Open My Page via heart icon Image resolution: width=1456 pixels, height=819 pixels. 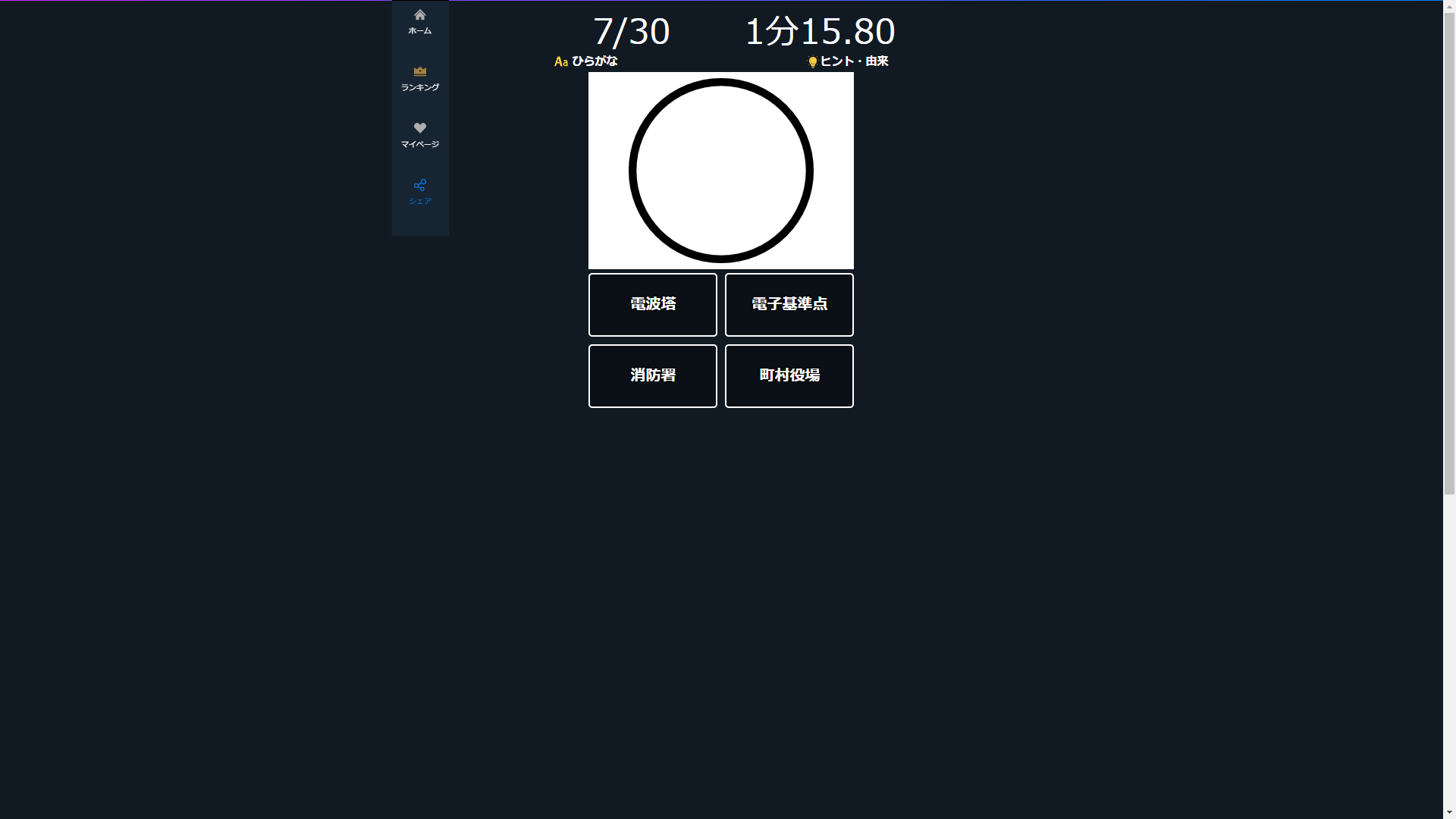click(x=419, y=128)
